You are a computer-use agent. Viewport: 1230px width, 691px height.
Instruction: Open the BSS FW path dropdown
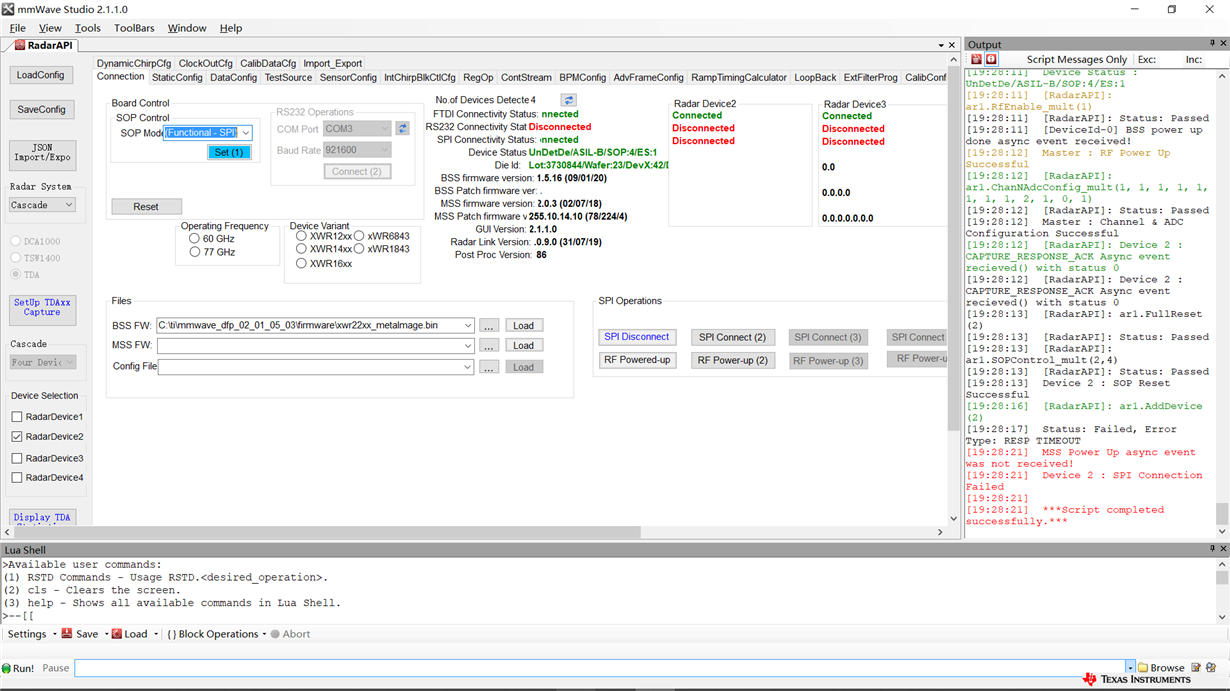[468, 325]
